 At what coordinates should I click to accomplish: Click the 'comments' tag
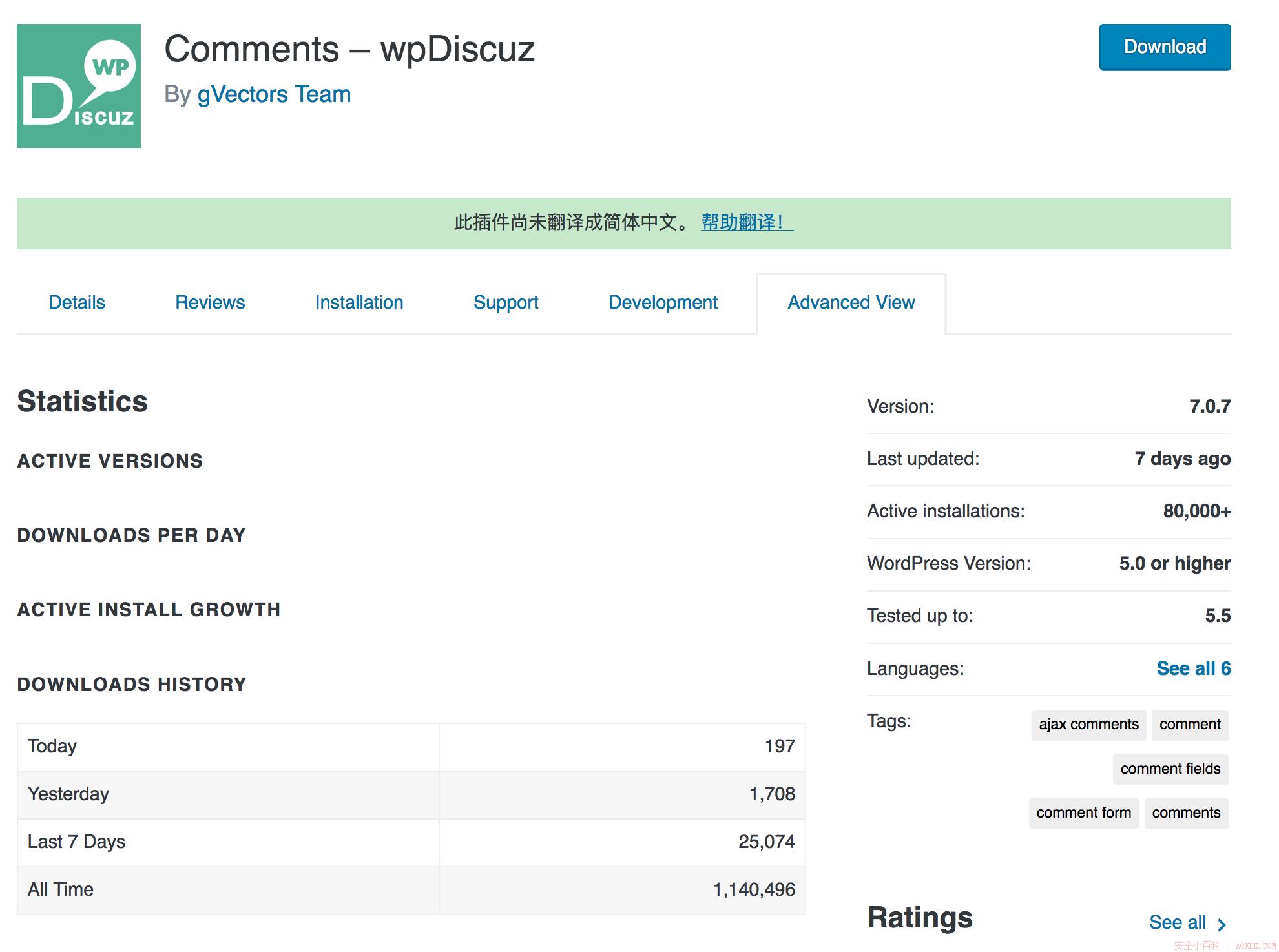point(1186,813)
